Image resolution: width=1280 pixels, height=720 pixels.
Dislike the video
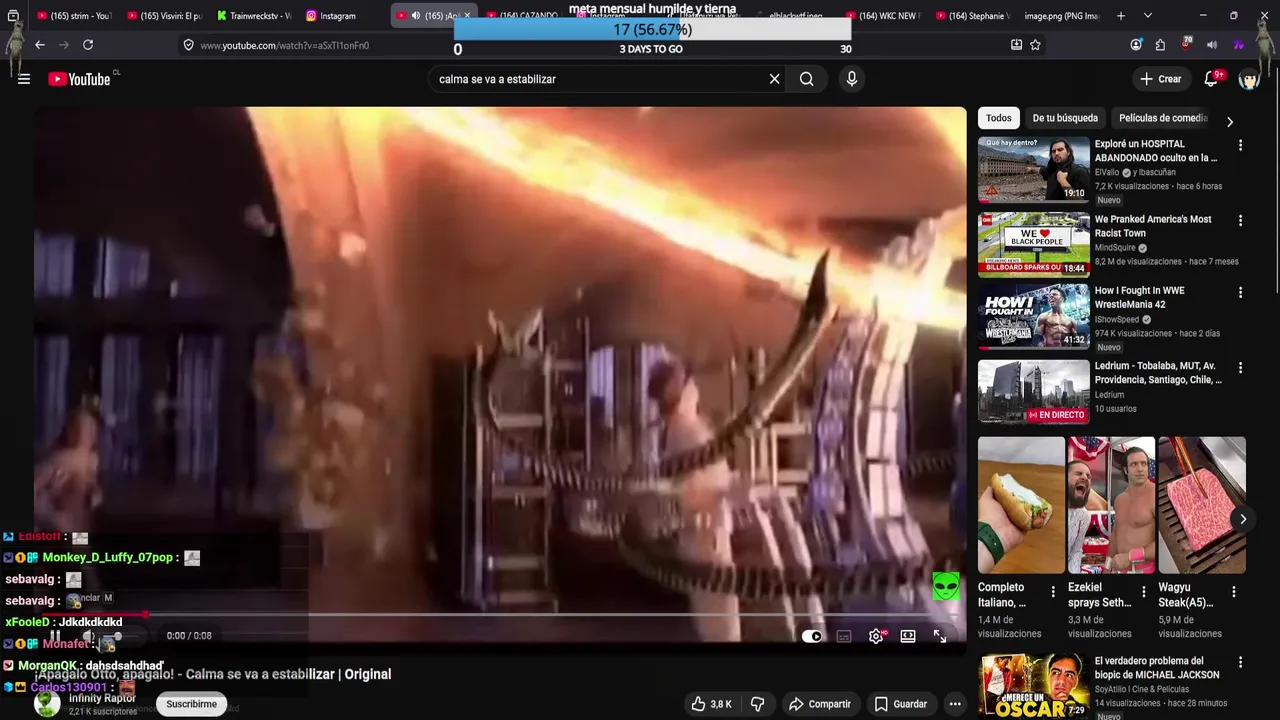coord(758,704)
